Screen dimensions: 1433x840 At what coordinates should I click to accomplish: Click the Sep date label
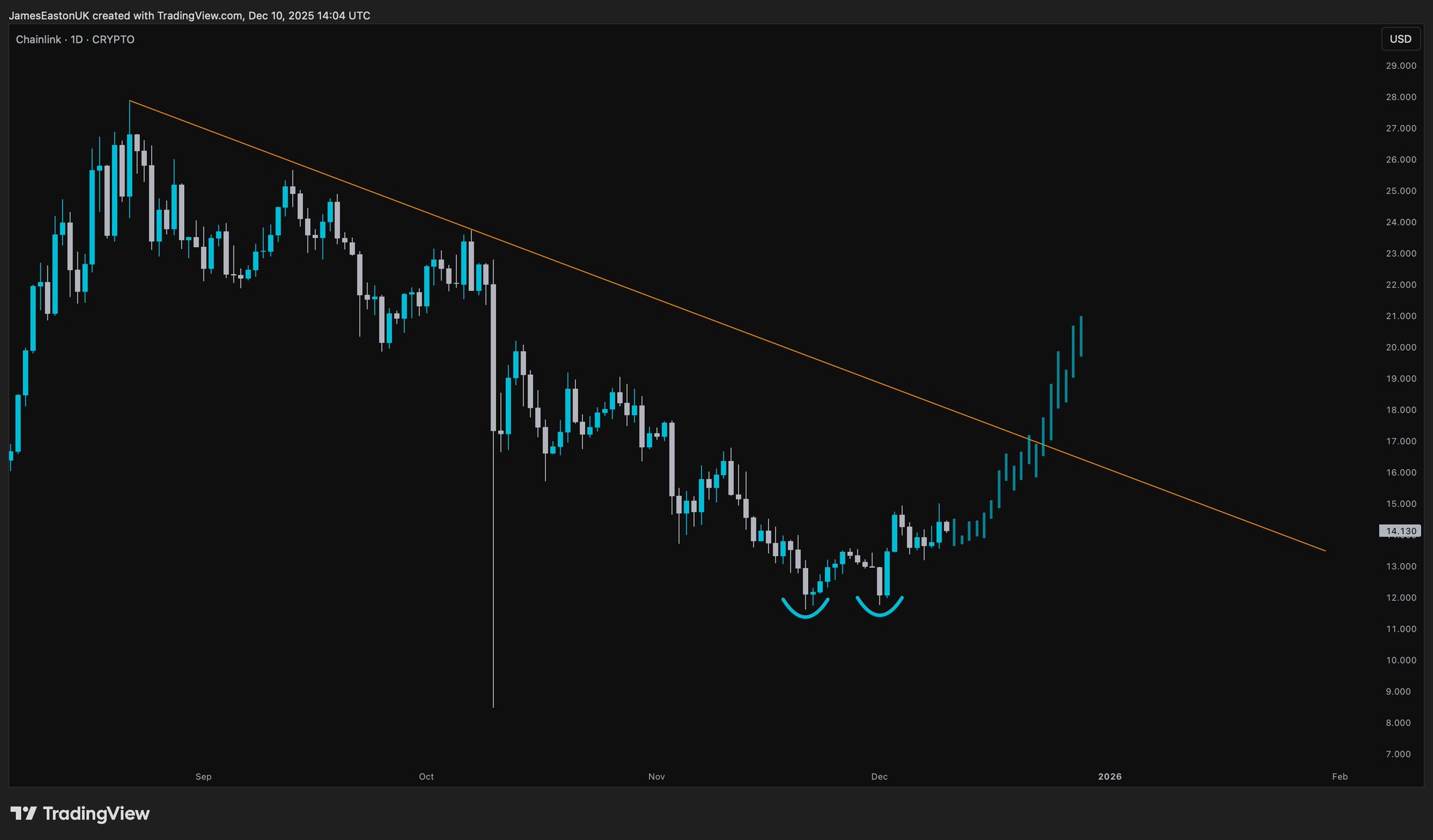tap(204, 776)
